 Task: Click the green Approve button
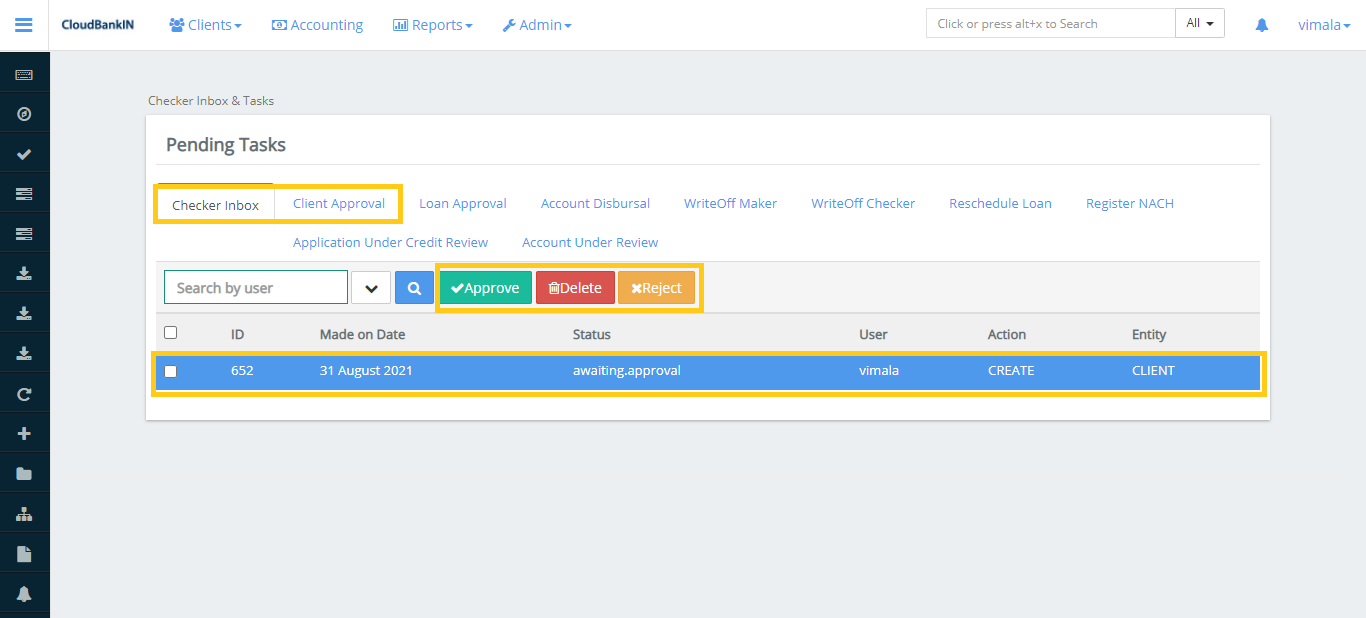[x=485, y=287]
